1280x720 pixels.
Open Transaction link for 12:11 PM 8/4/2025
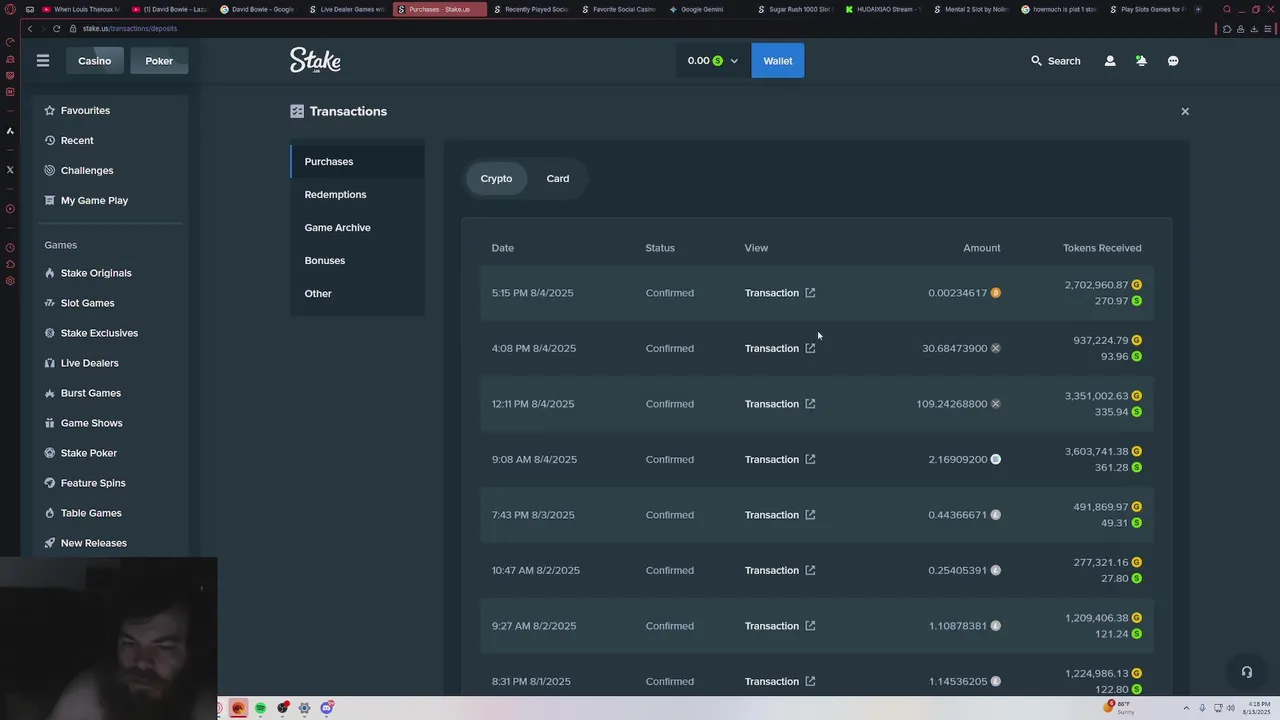click(x=780, y=404)
